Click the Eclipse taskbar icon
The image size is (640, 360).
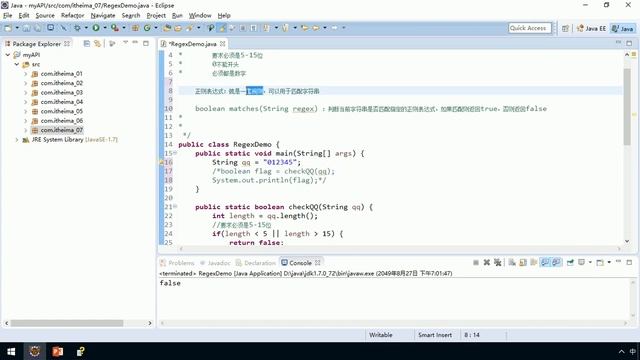coord(35,351)
